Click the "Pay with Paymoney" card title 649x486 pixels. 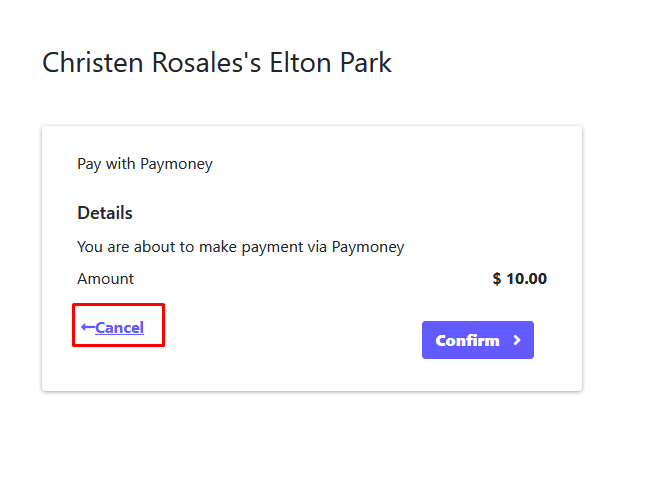click(x=145, y=164)
